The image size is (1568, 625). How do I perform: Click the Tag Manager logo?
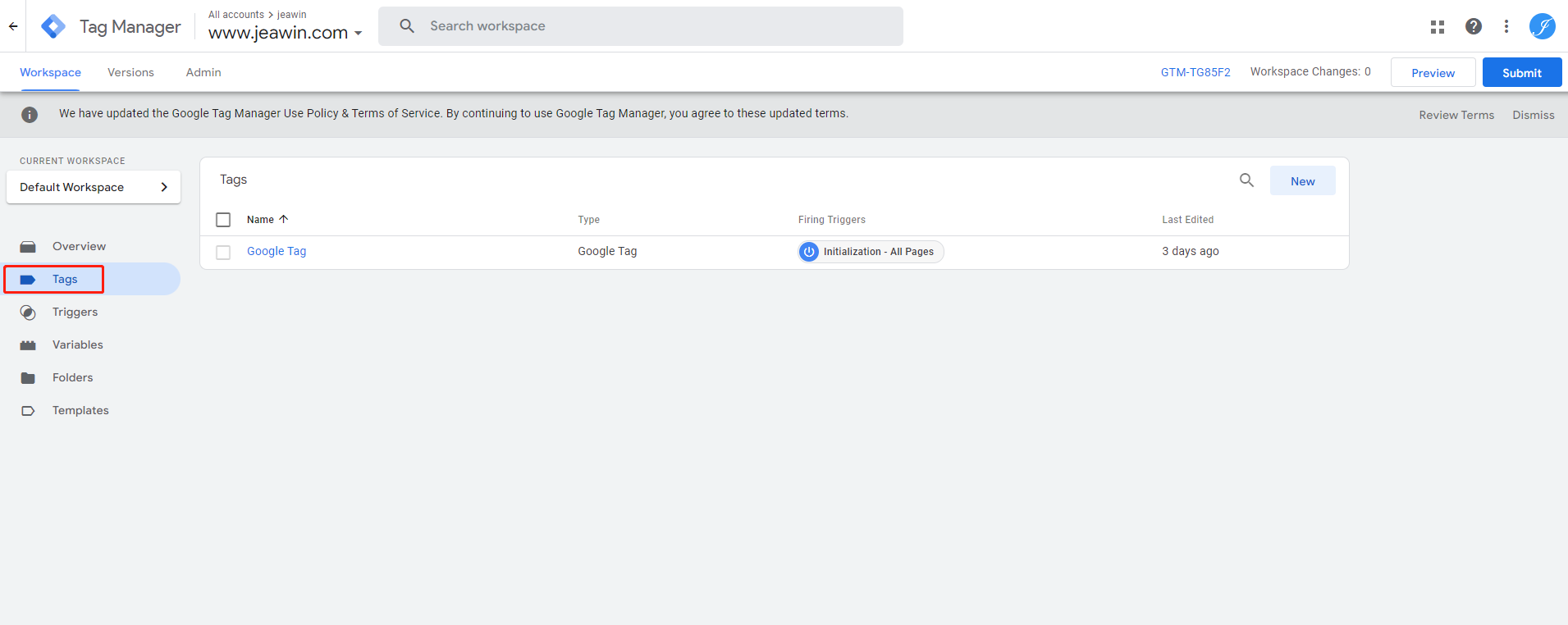point(53,26)
